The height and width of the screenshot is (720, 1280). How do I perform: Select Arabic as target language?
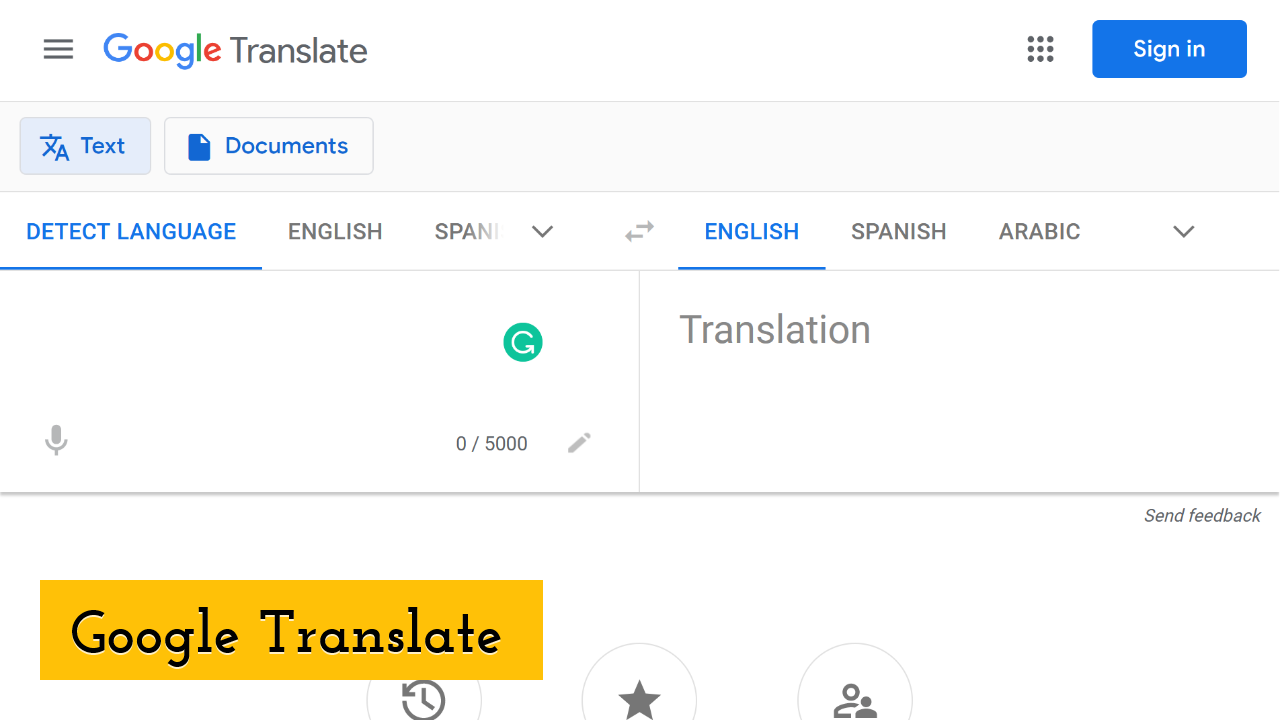(x=1040, y=232)
